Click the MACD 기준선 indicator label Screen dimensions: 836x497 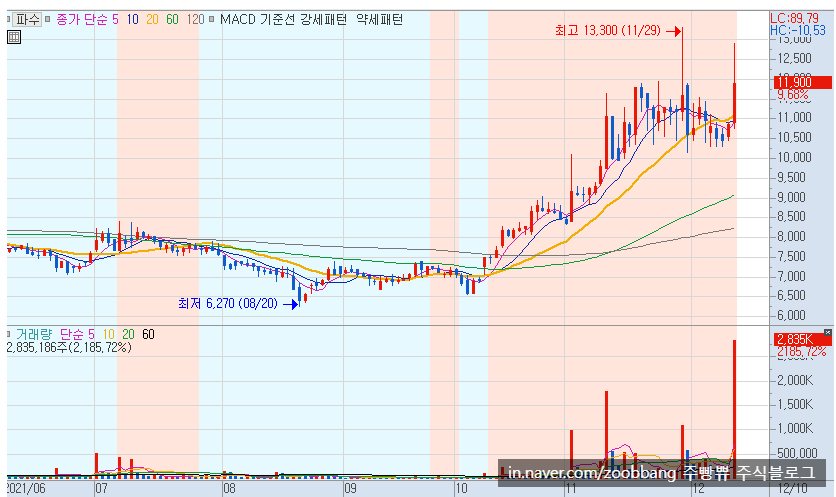coord(257,20)
